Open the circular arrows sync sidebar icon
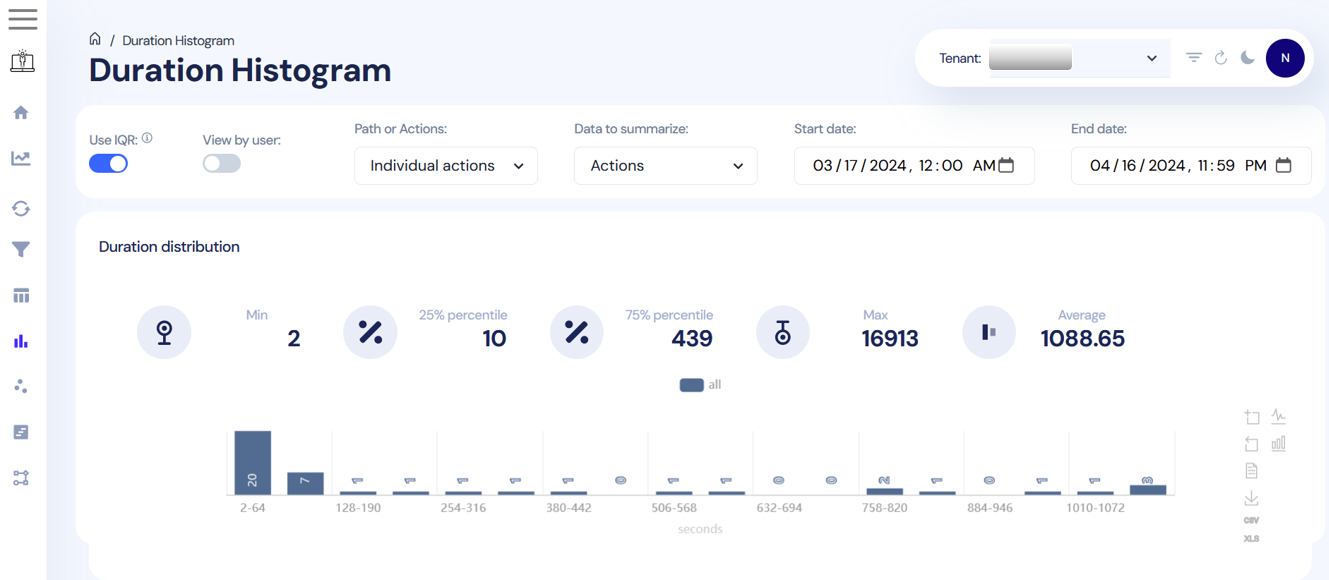Screen dimensions: 1329x580 (x=21, y=208)
